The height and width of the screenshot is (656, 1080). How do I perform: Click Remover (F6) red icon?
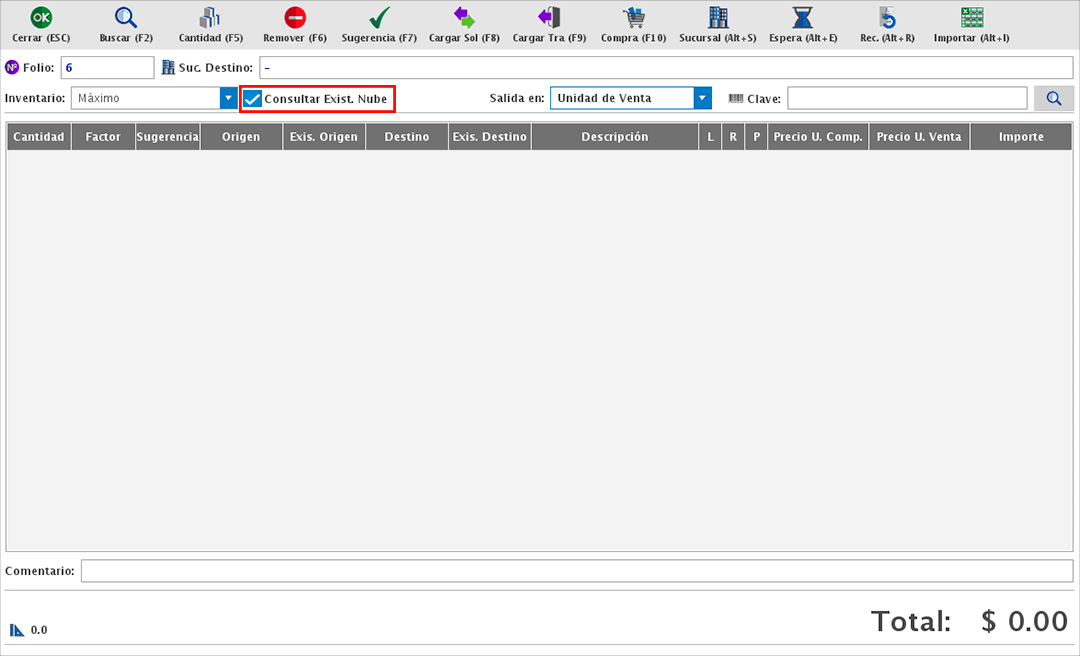pyautogui.click(x=295, y=18)
